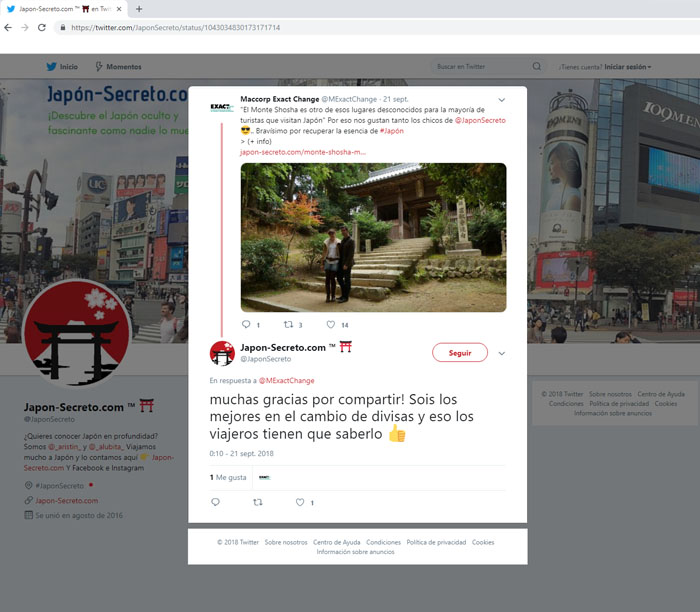This screenshot has width=700, height=612.
Task: Go to Twitter Inicio
Action: coord(62,67)
